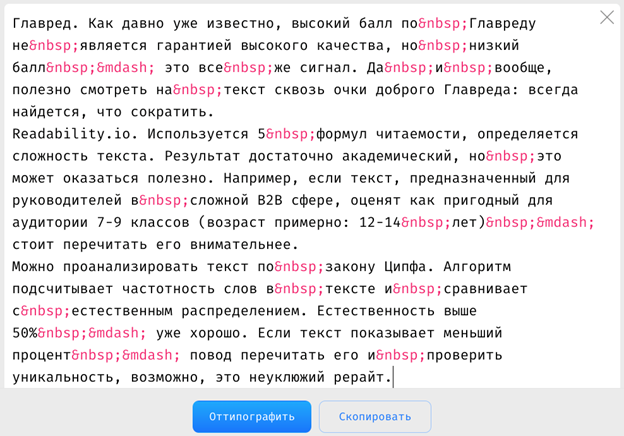Click the text 12-14 in the editor

coord(380,222)
